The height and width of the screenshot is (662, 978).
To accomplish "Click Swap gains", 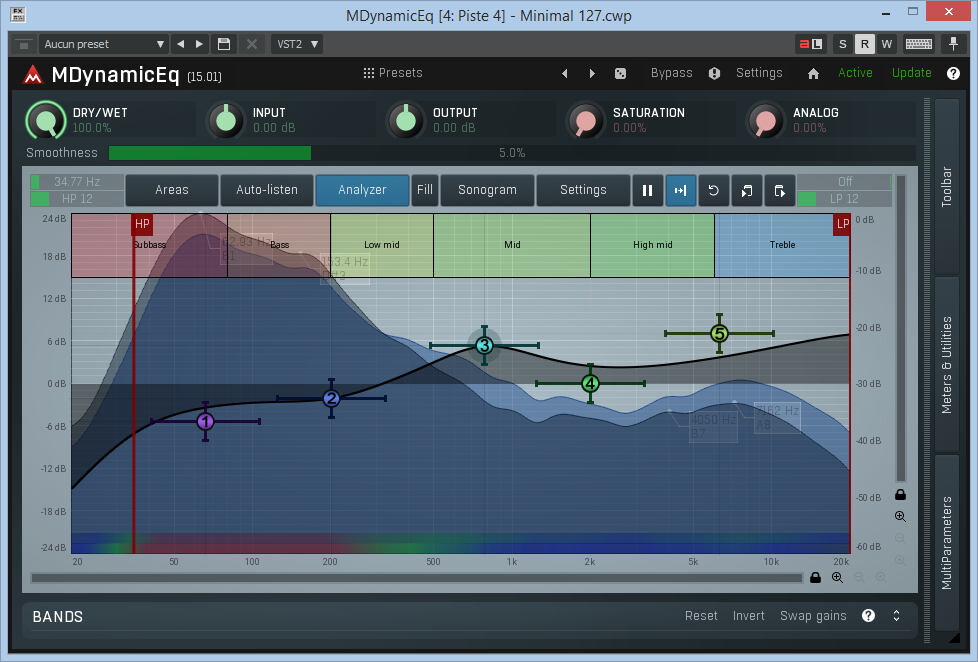I will pyautogui.click(x=813, y=616).
